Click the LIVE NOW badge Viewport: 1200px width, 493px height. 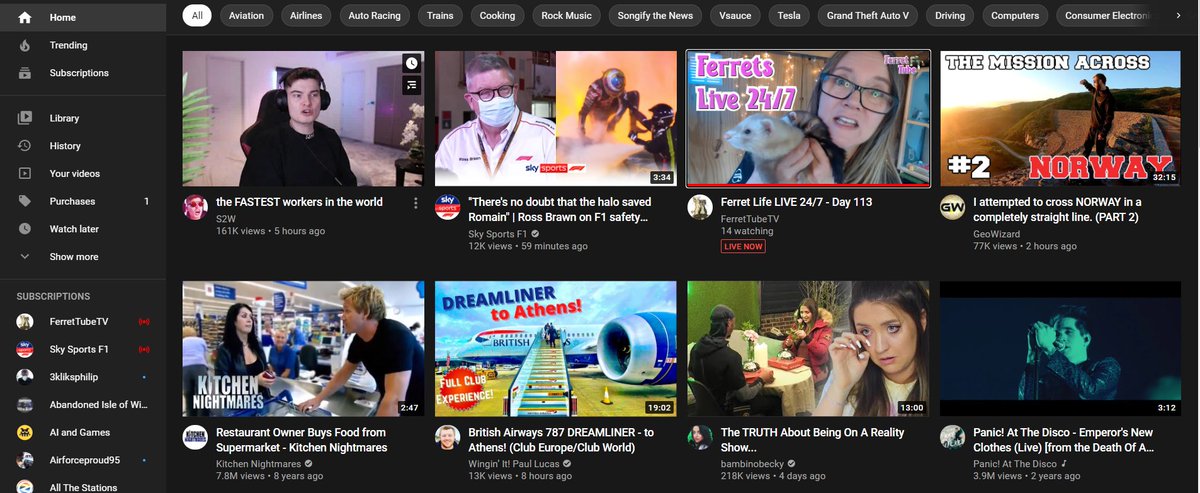(743, 246)
